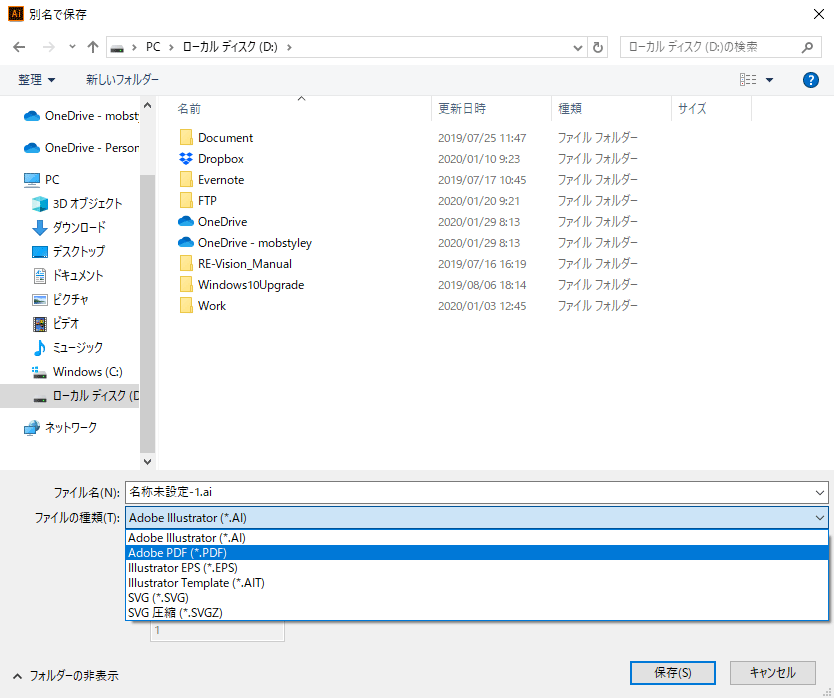Expand the file name history dropdown

pyautogui.click(x=820, y=492)
